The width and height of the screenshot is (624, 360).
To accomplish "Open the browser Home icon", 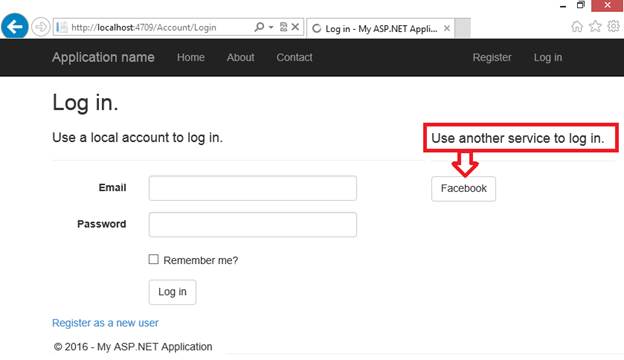I will pyautogui.click(x=577, y=27).
